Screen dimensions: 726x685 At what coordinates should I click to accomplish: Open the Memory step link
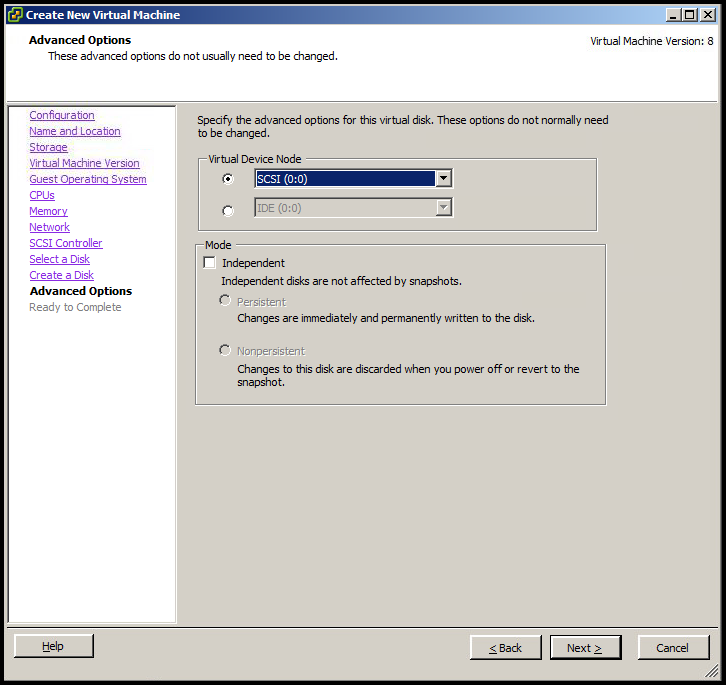pos(49,211)
